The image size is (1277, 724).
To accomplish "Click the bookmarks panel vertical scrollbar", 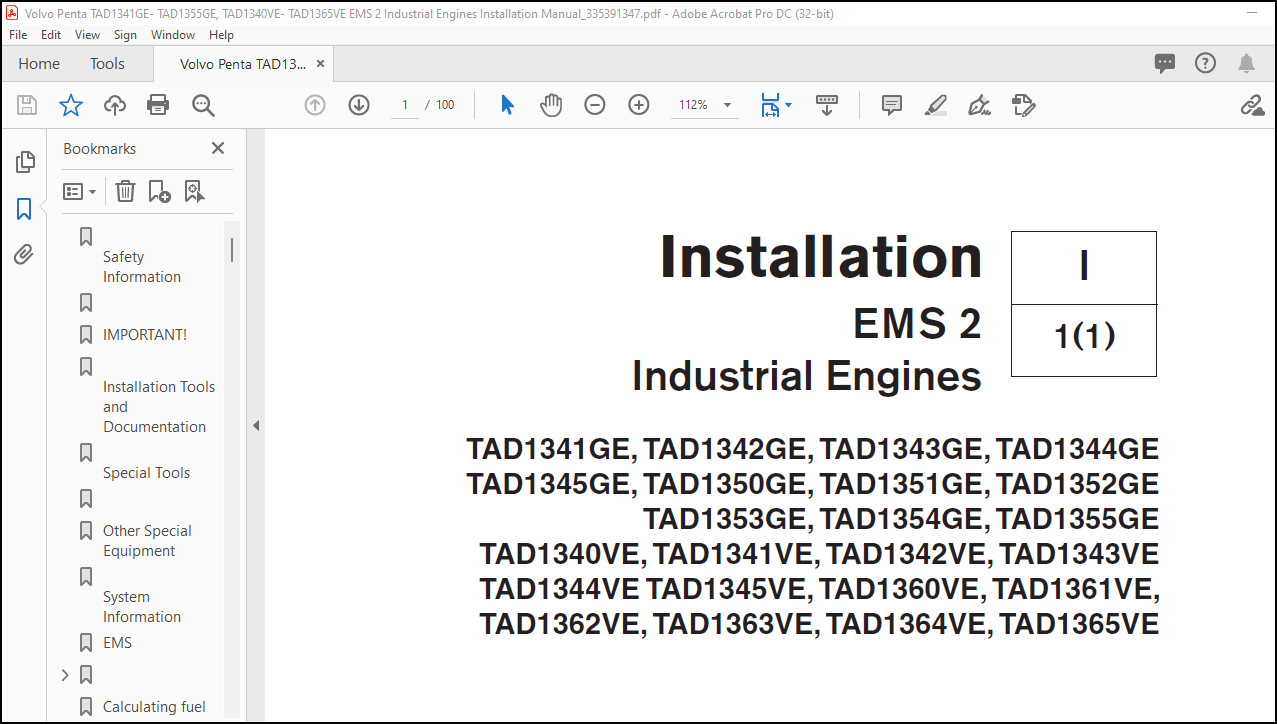I will (x=232, y=250).
